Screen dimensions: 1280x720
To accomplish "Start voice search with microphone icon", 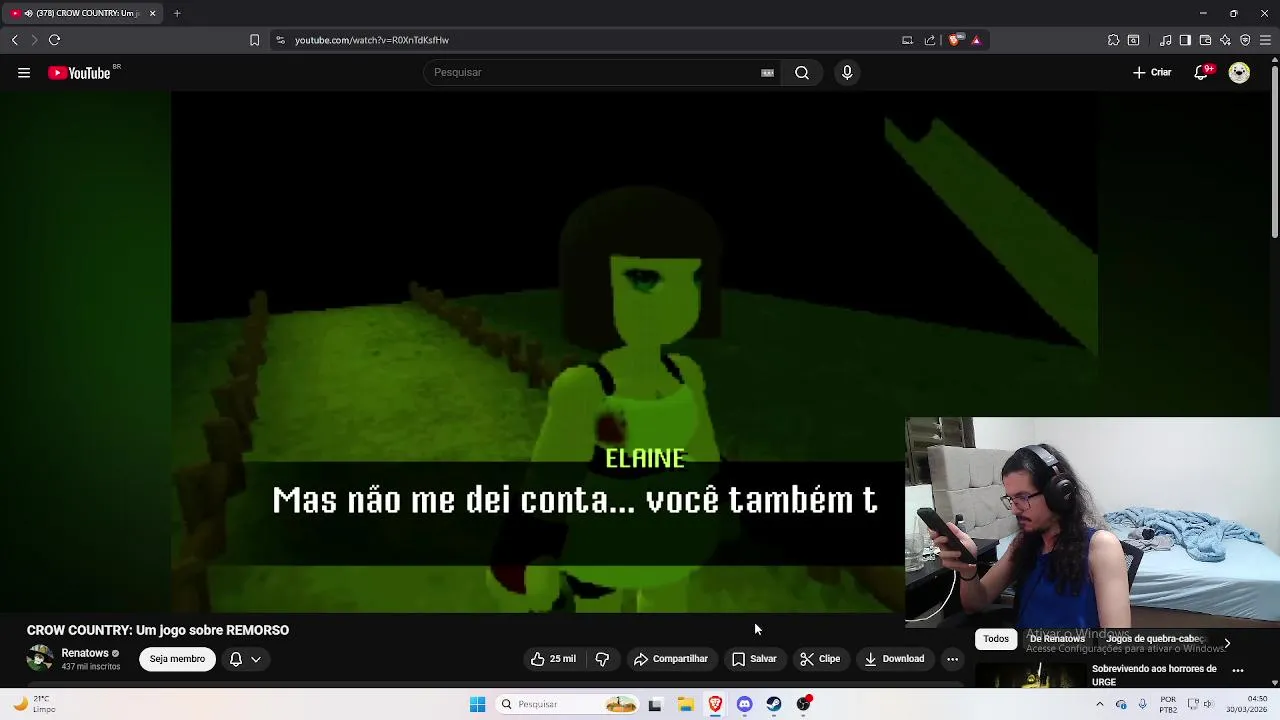I will (x=847, y=72).
